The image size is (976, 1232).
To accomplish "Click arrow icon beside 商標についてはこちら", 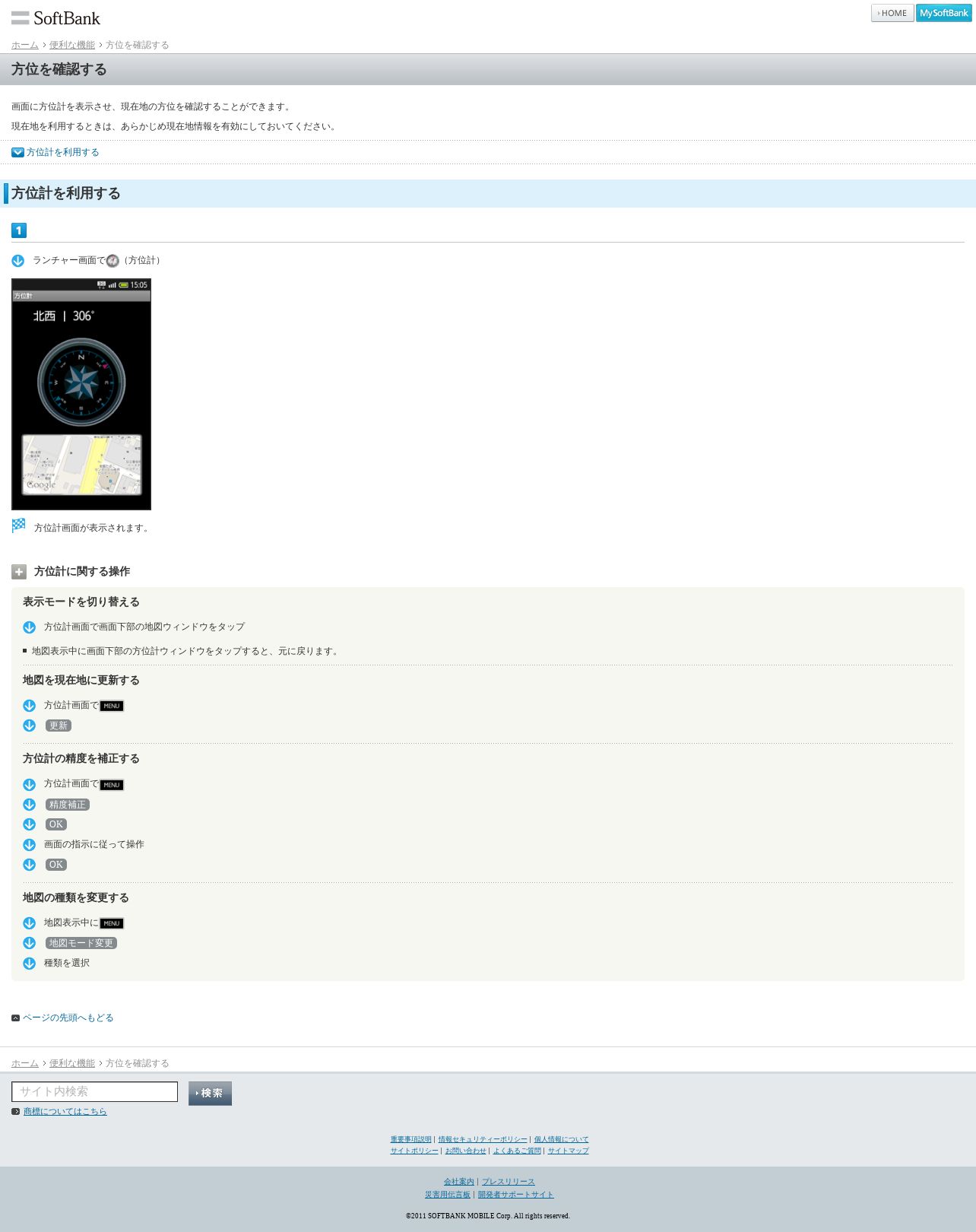I will (15, 1111).
